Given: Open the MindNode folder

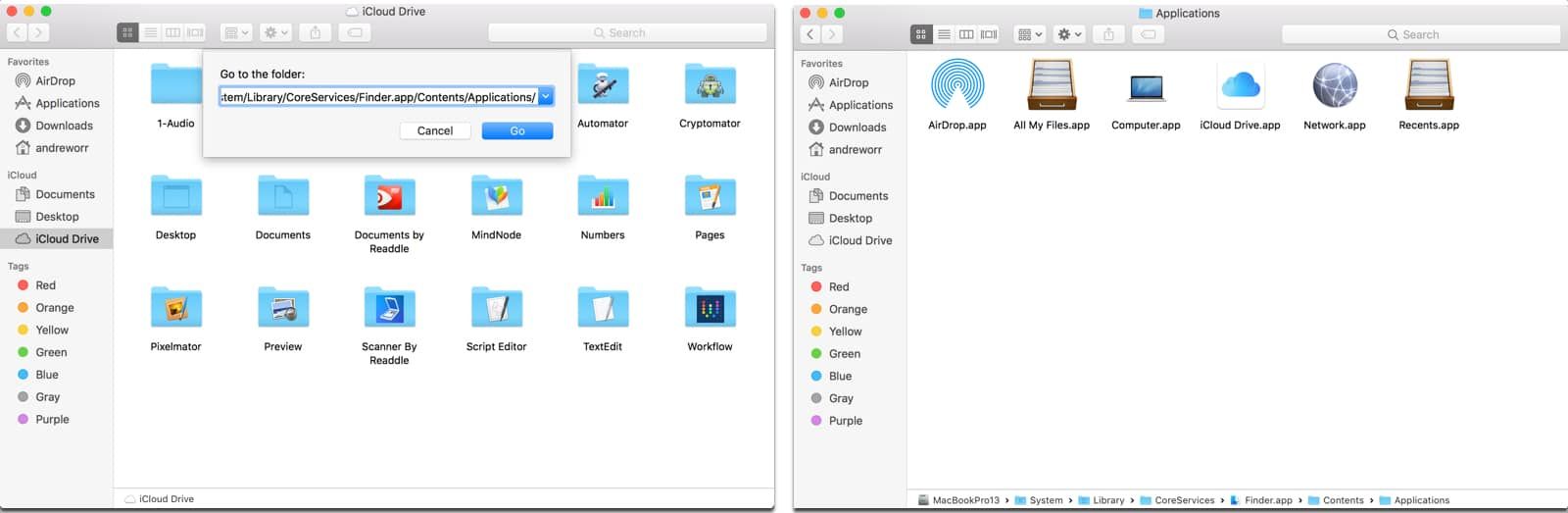Looking at the screenshot, I should pyautogui.click(x=496, y=195).
